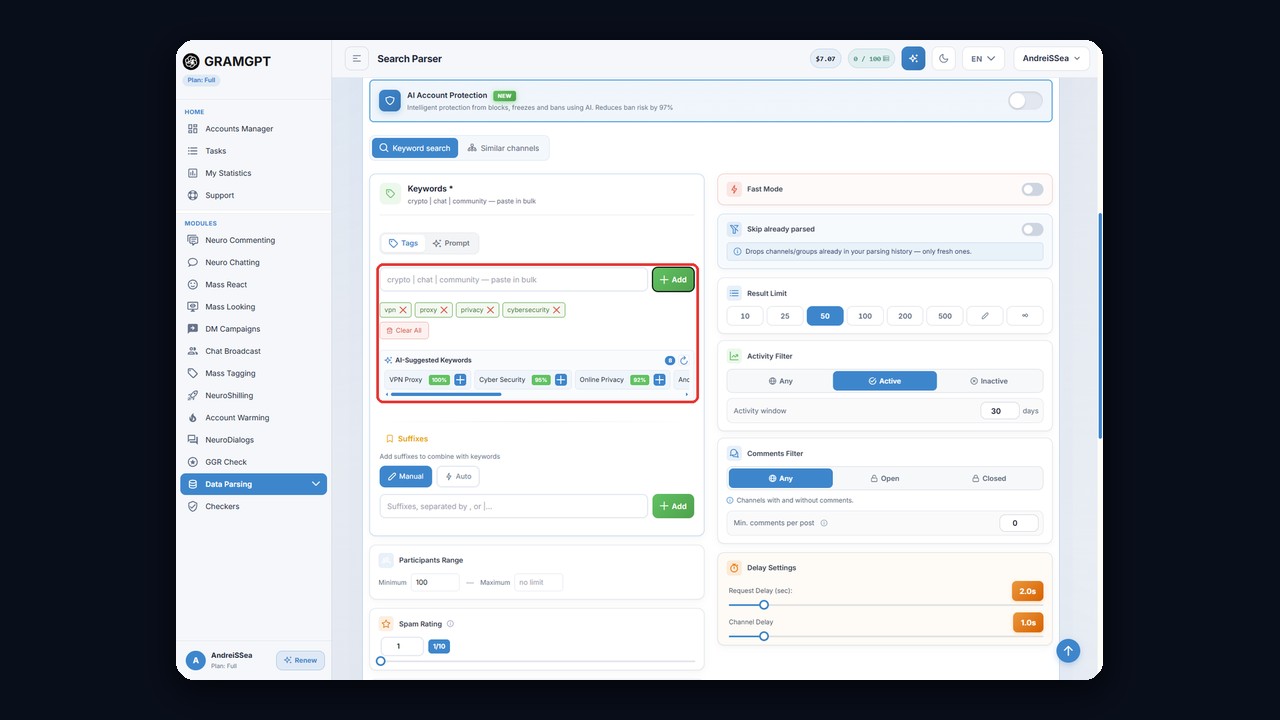Image resolution: width=1280 pixels, height=720 pixels.
Task: Click the Min. comments per post info icon
Action: tap(824, 523)
